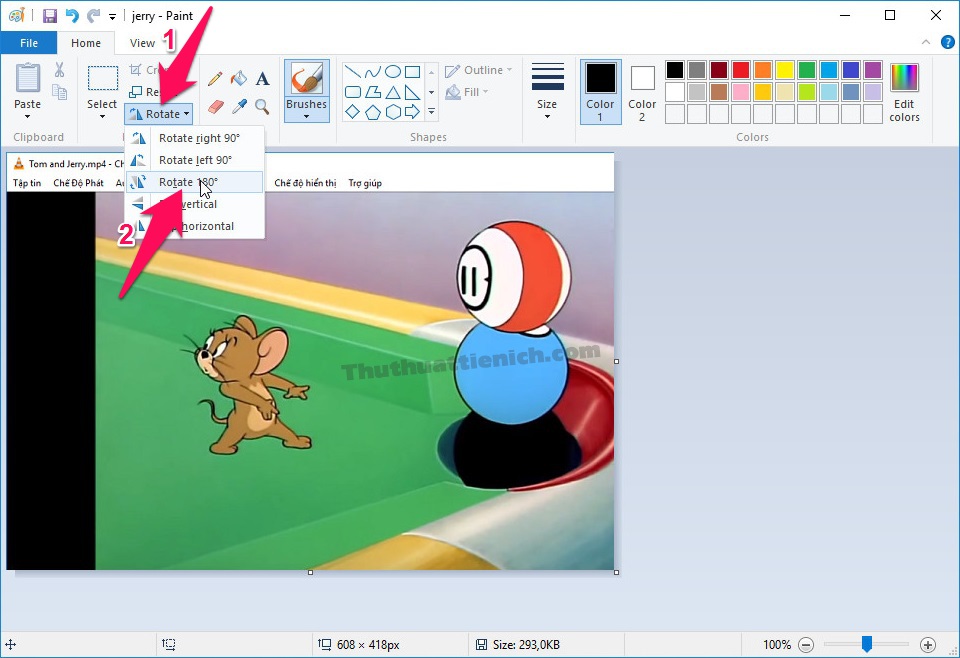
Task: Pick the red color swatch
Action: click(741, 70)
